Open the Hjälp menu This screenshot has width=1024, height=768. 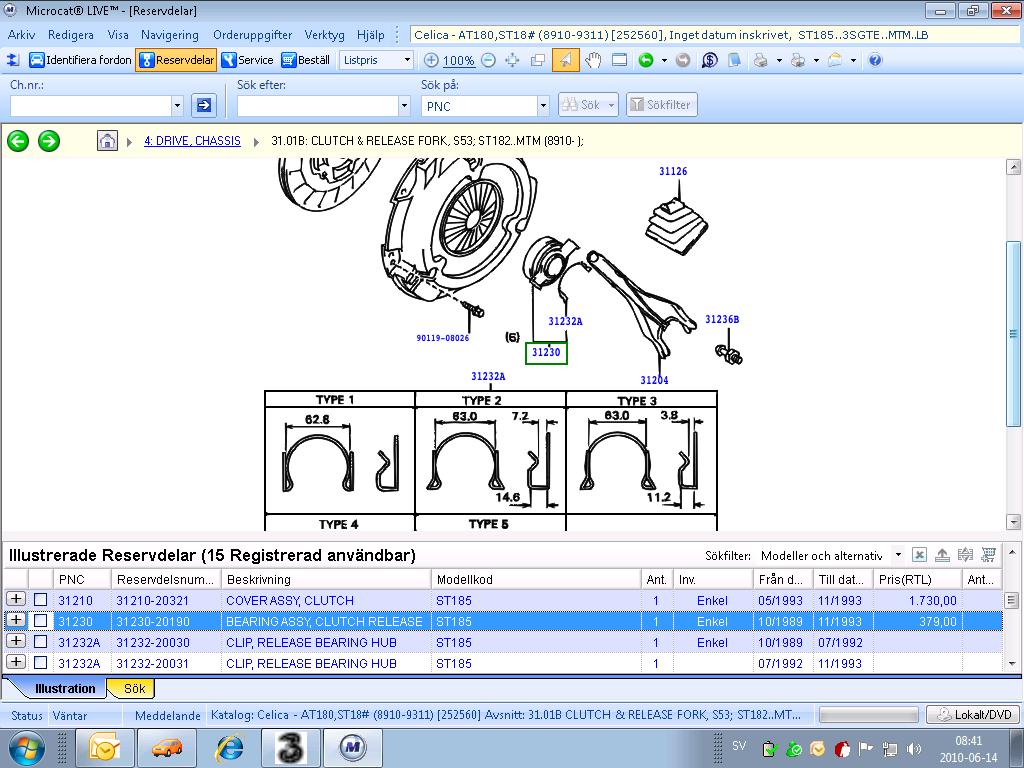coord(370,35)
